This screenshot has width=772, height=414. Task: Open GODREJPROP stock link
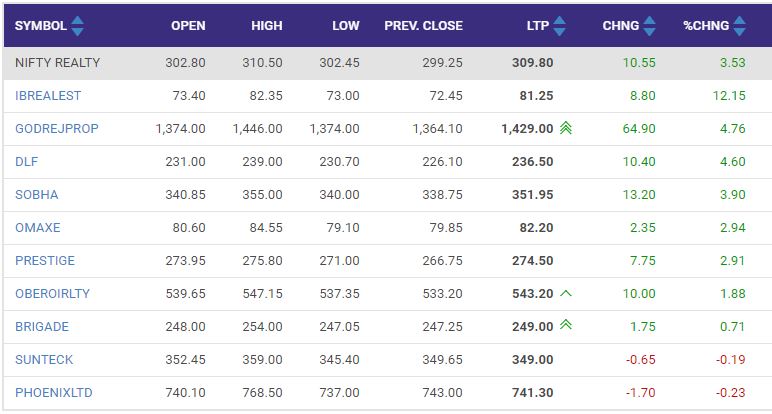[x=57, y=128]
